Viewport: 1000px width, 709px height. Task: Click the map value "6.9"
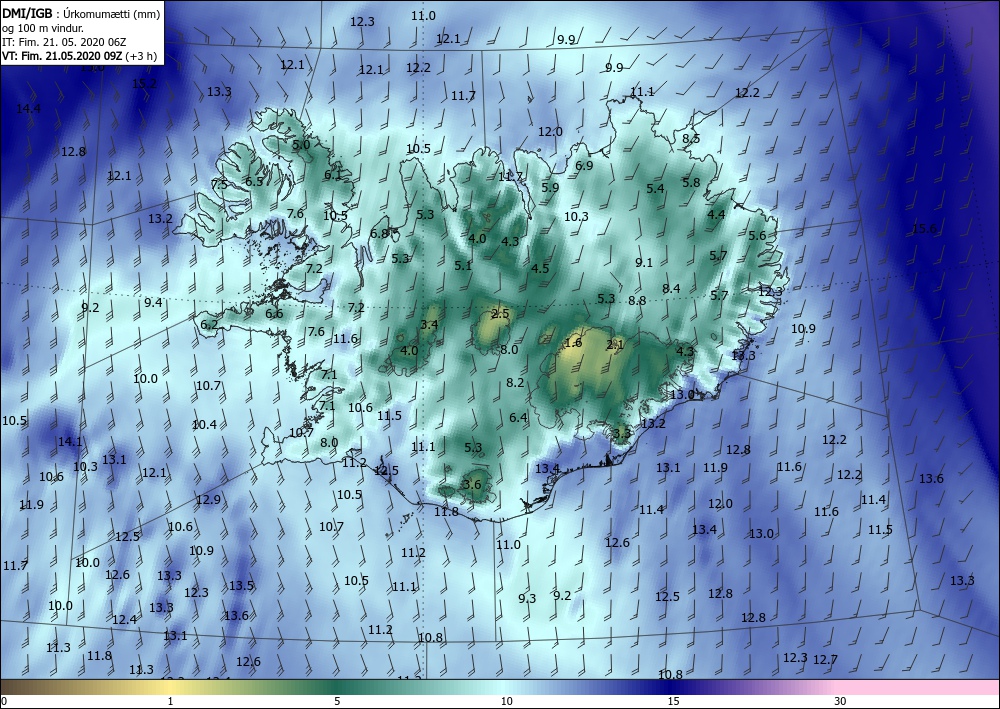pyautogui.click(x=584, y=166)
